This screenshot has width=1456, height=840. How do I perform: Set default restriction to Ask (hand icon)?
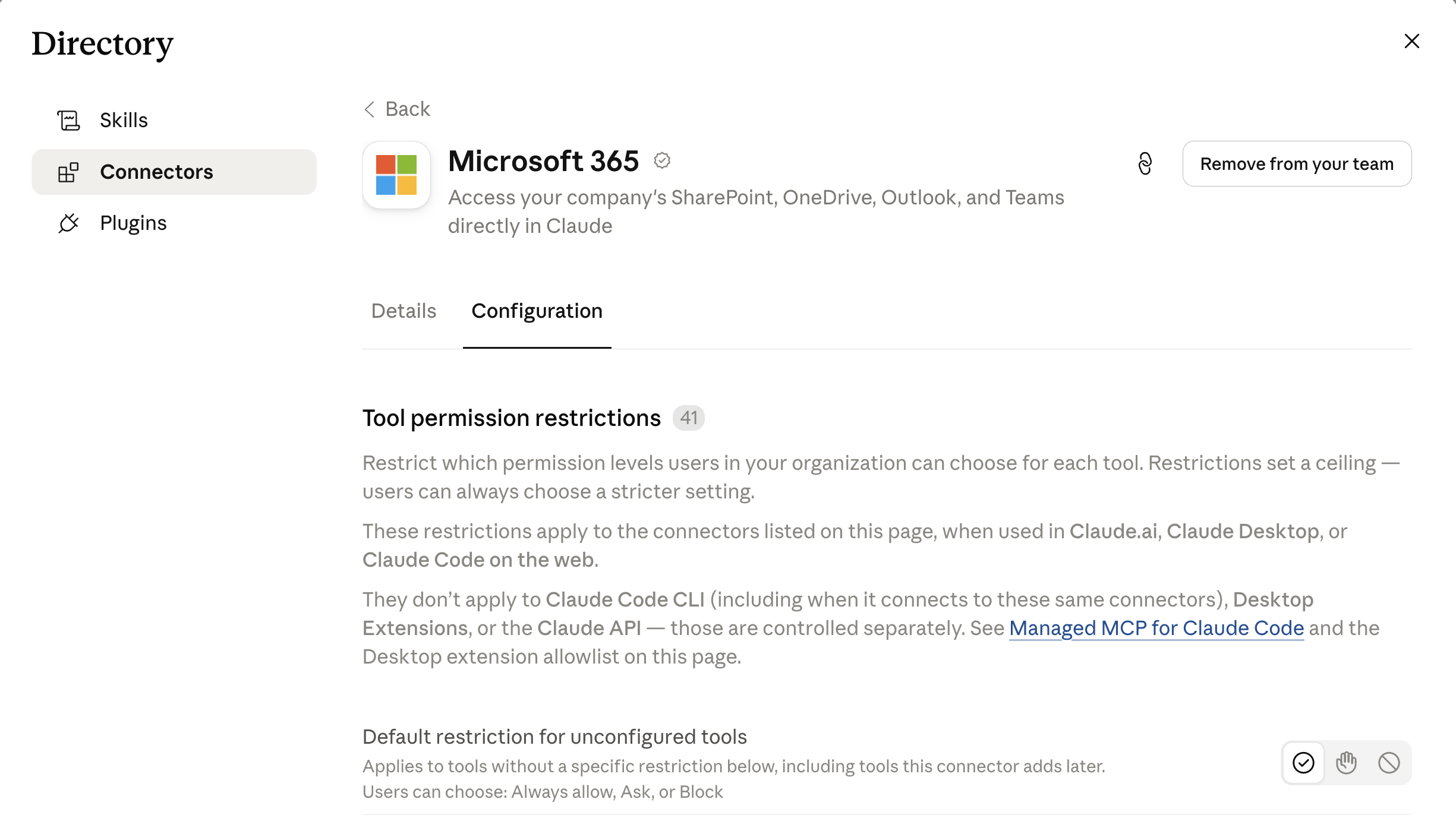[x=1346, y=763]
